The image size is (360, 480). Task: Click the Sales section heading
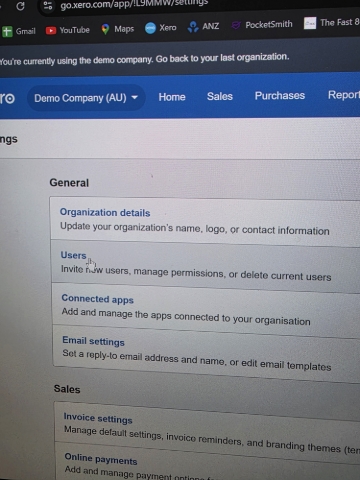point(67,389)
